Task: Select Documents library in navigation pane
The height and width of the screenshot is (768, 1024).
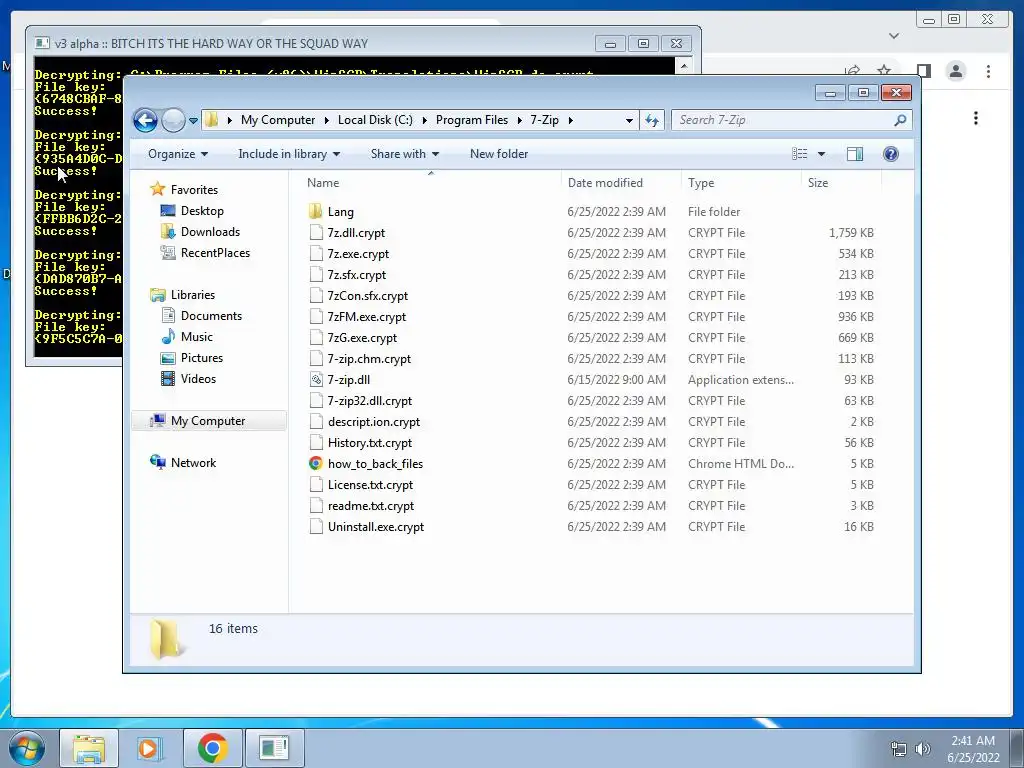Action: (x=211, y=316)
